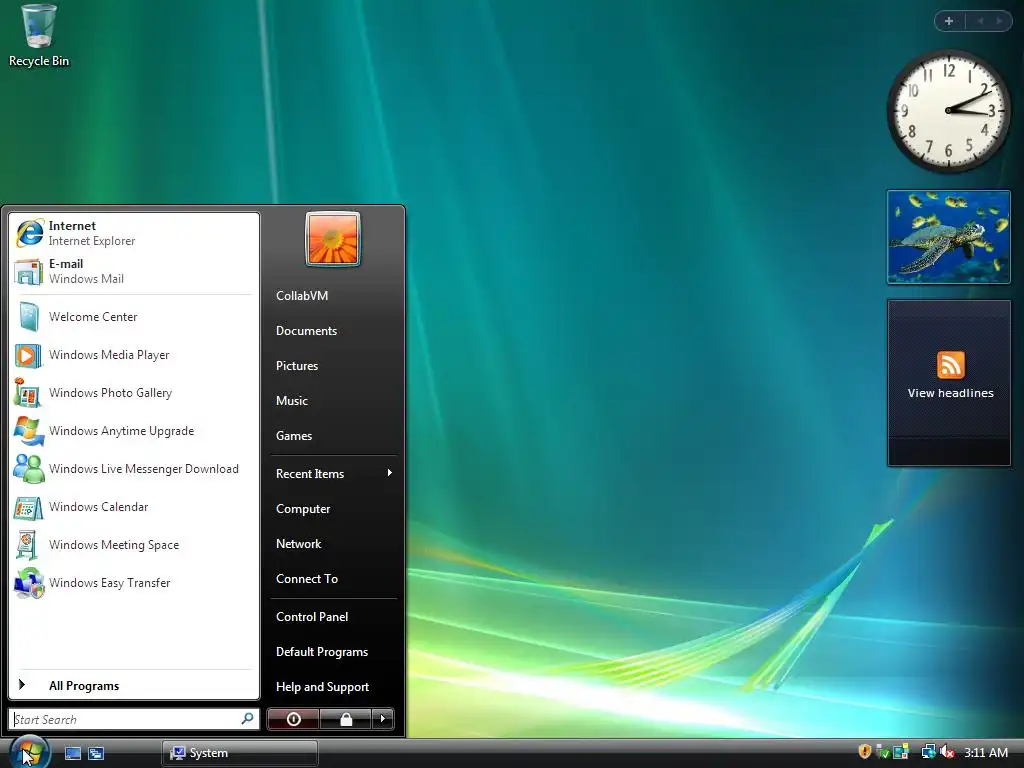Add gadgets with the sidebar plus button
The height and width of the screenshot is (768, 1024).
[949, 21]
